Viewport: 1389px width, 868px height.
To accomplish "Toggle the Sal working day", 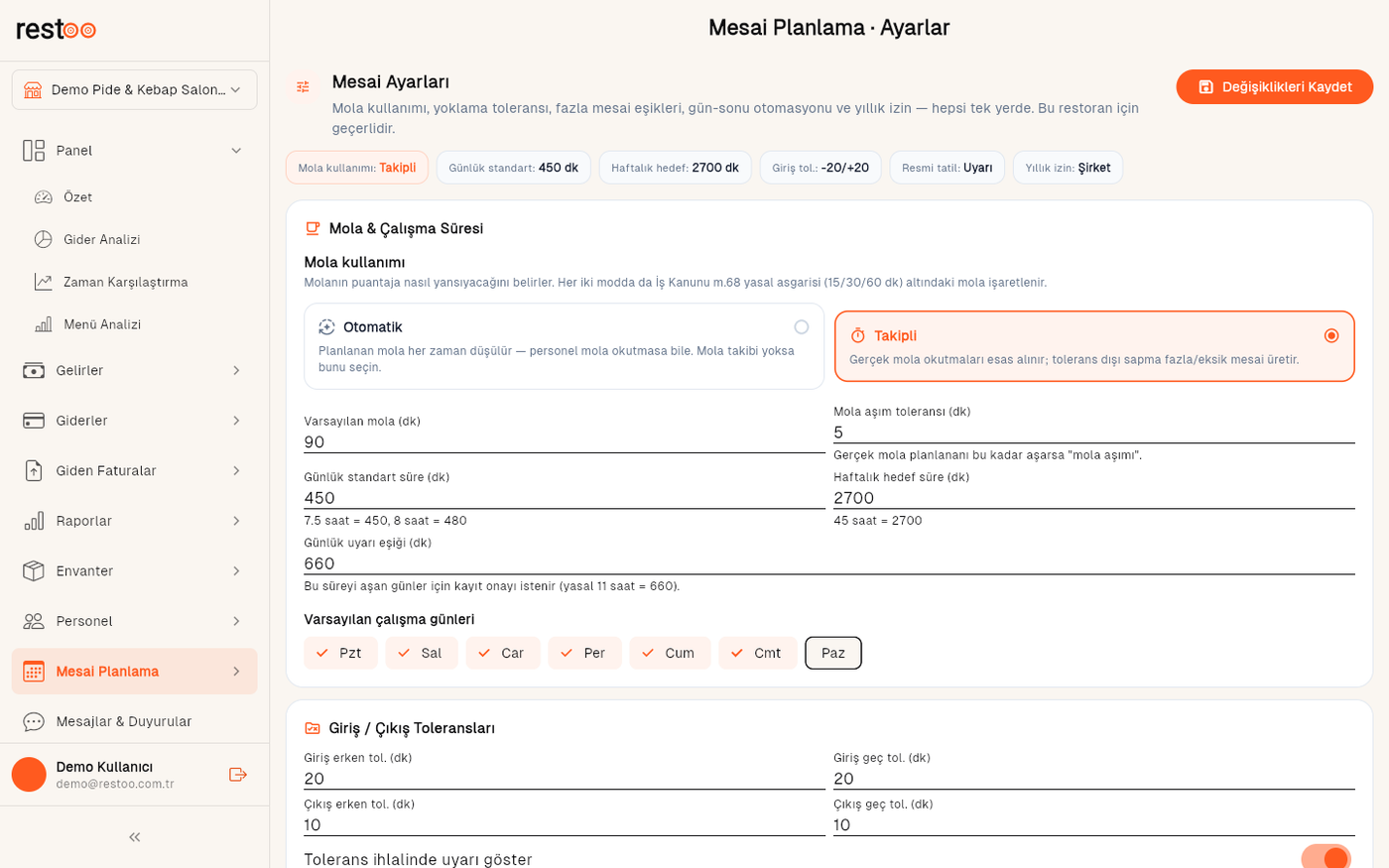I will [x=422, y=653].
